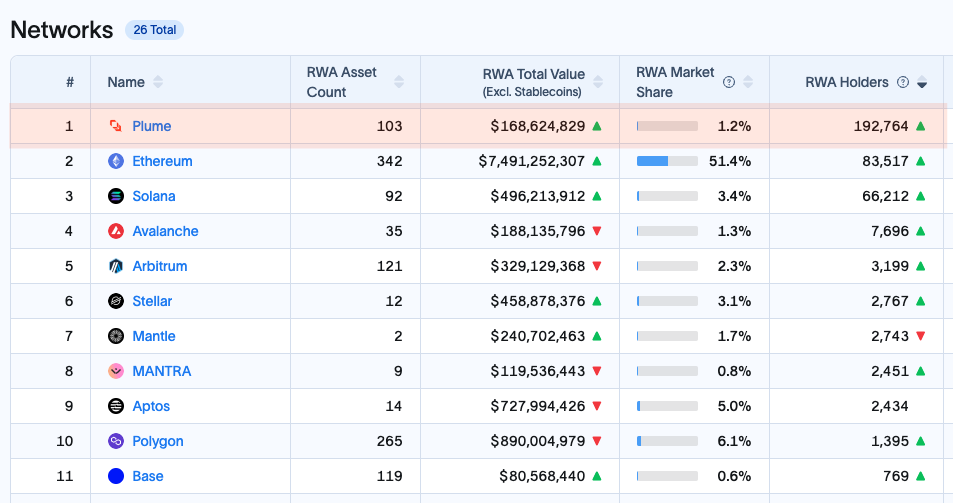The height and width of the screenshot is (503, 953).
Task: Sort by RWA Holders arrows
Action: pos(922,82)
